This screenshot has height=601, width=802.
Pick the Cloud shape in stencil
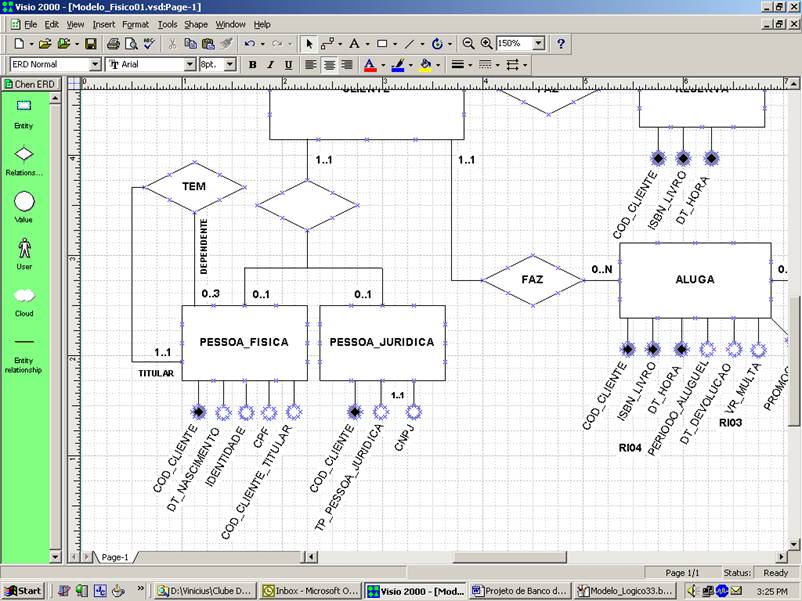(24, 296)
